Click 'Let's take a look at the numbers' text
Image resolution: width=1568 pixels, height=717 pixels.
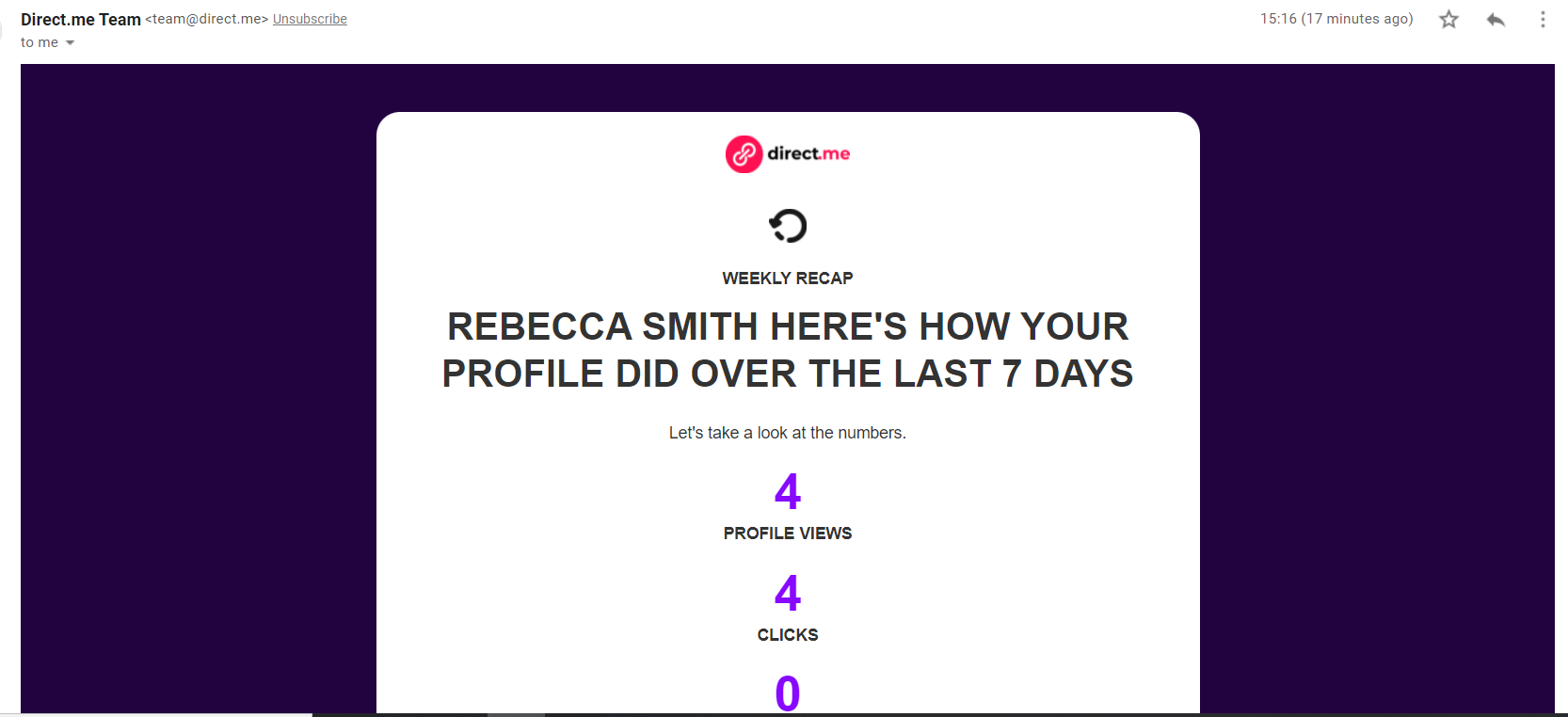788,433
